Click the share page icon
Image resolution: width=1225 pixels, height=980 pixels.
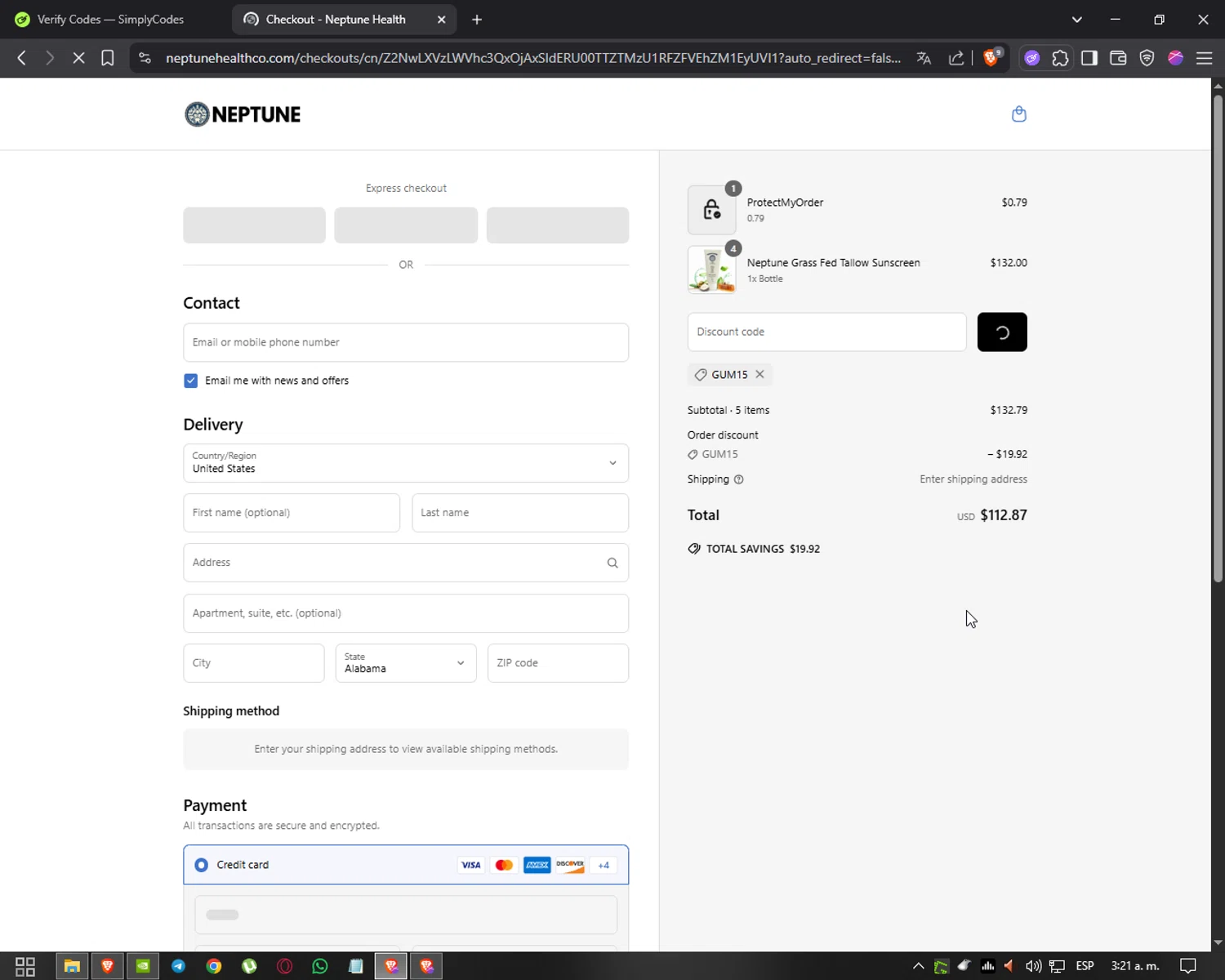pos(955,58)
